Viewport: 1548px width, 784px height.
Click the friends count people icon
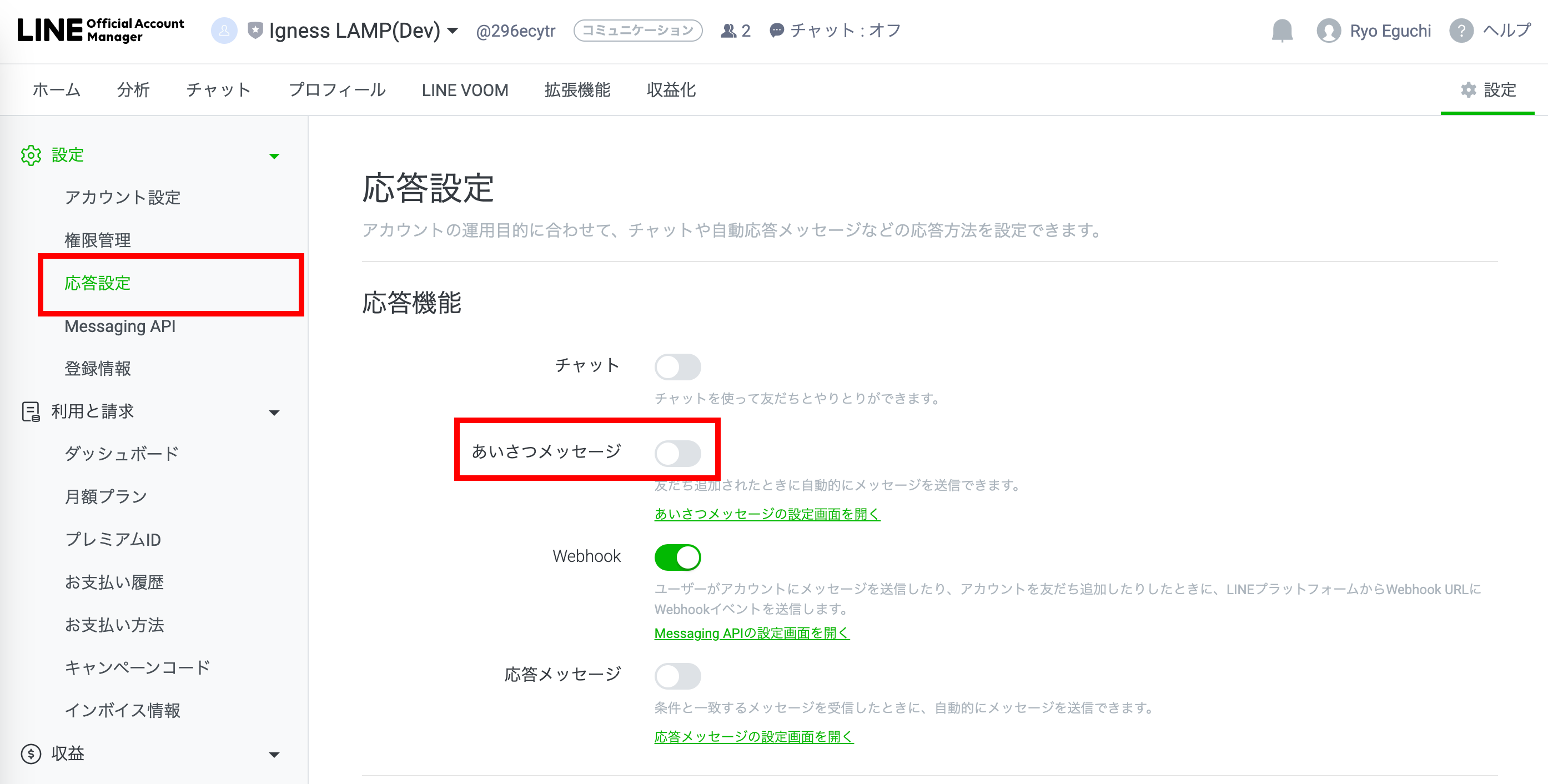(728, 30)
